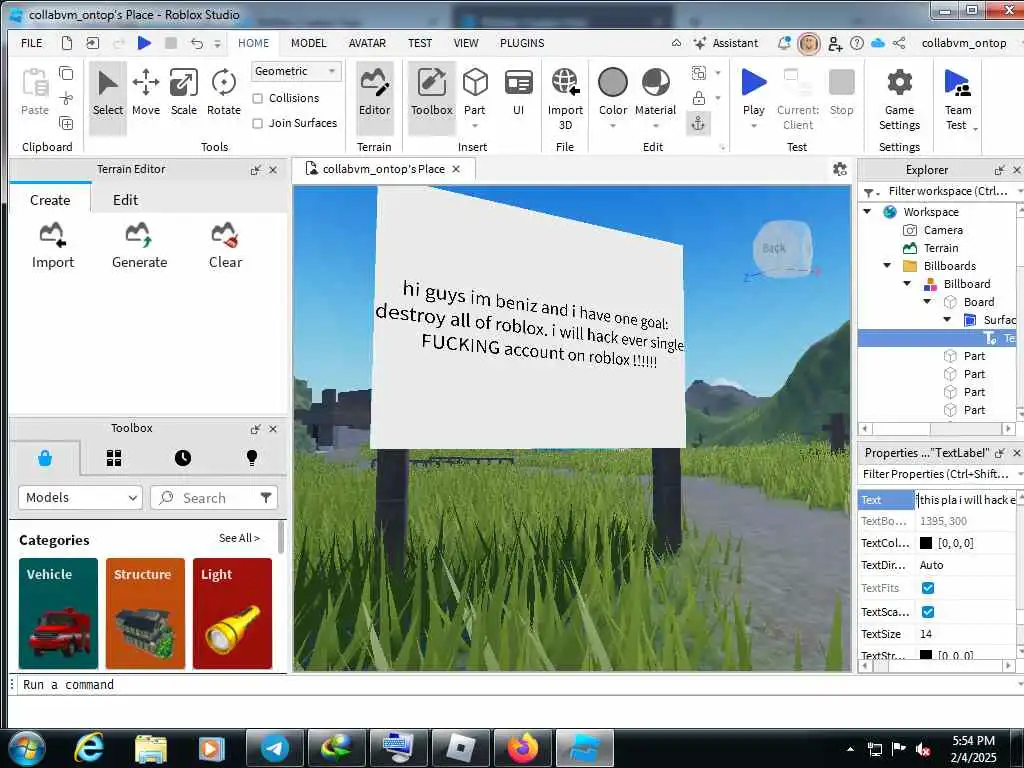The image size is (1024, 768).
Task: Enable the Join Surfaces checkbox
Action: [x=258, y=123]
